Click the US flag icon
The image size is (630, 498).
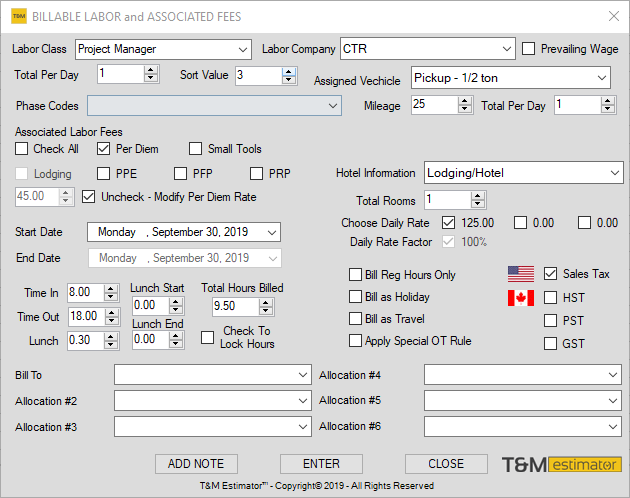point(521,274)
